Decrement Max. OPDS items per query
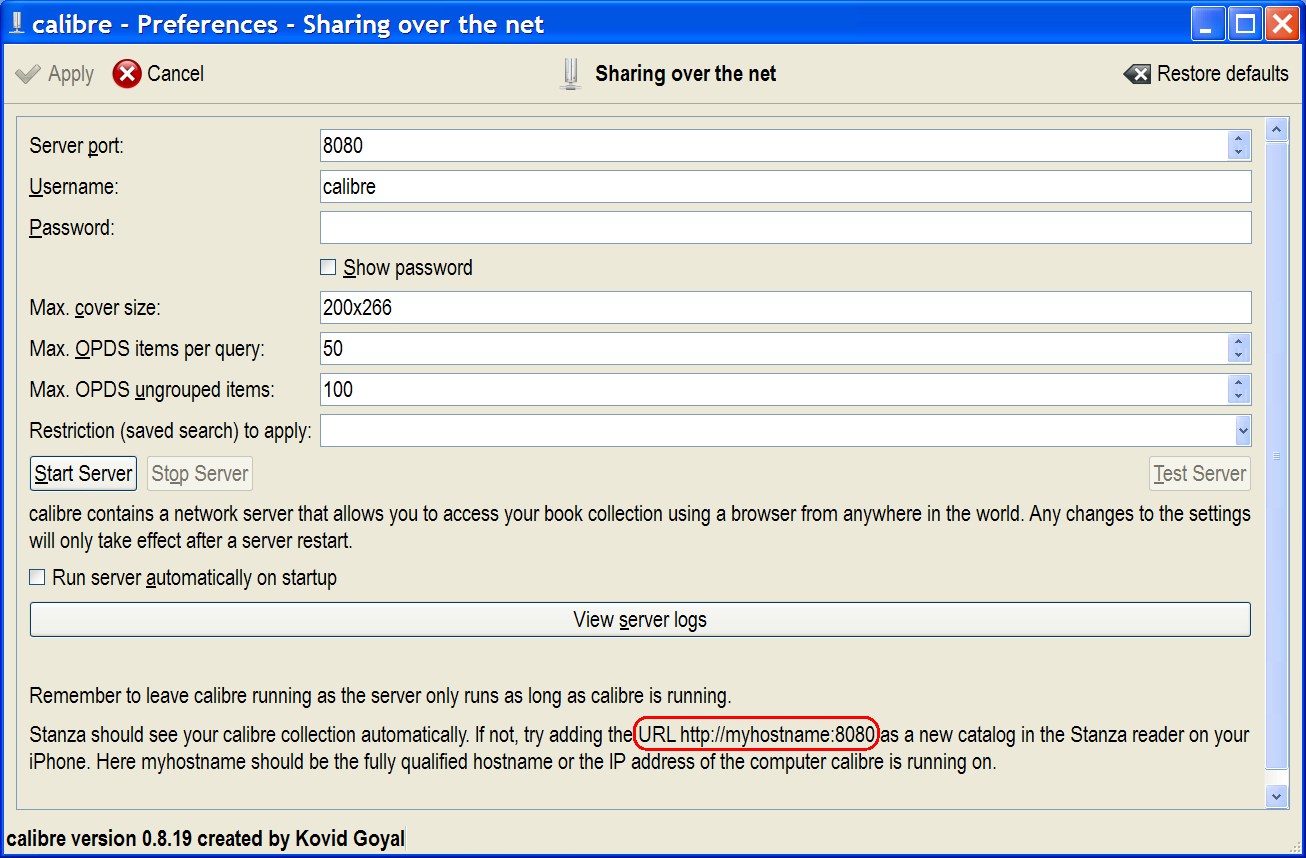The width and height of the screenshot is (1306, 858). coord(1239,356)
